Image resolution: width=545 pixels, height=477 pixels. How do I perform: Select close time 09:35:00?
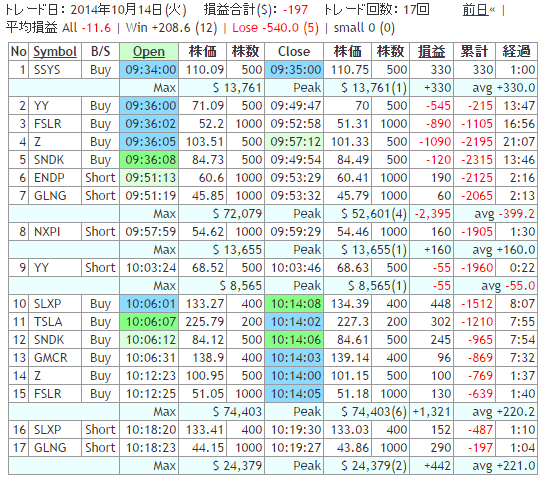pos(295,70)
